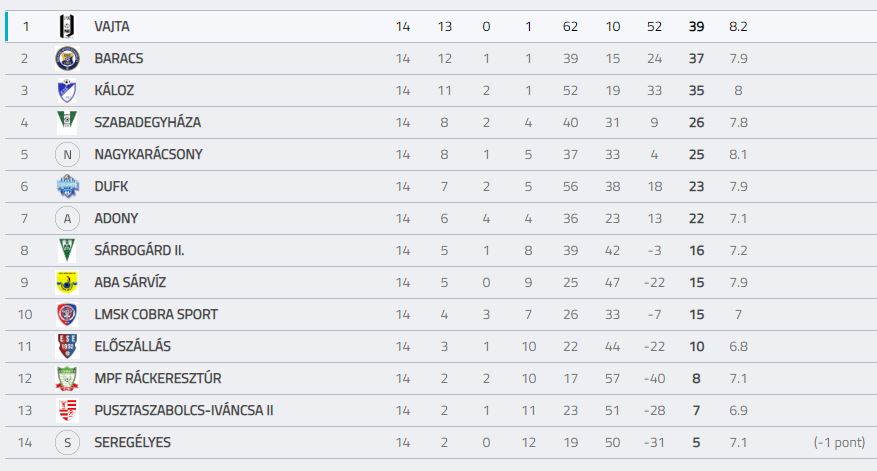Screen dimensions: 877x471
Task: Click the DUFK light-blue crest
Action: click(67, 186)
